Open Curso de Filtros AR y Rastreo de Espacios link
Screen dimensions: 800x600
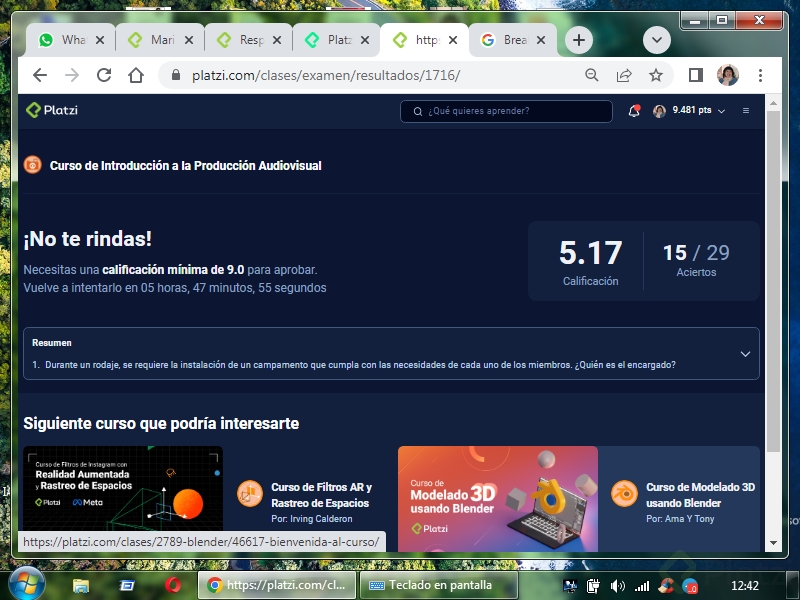point(321,495)
